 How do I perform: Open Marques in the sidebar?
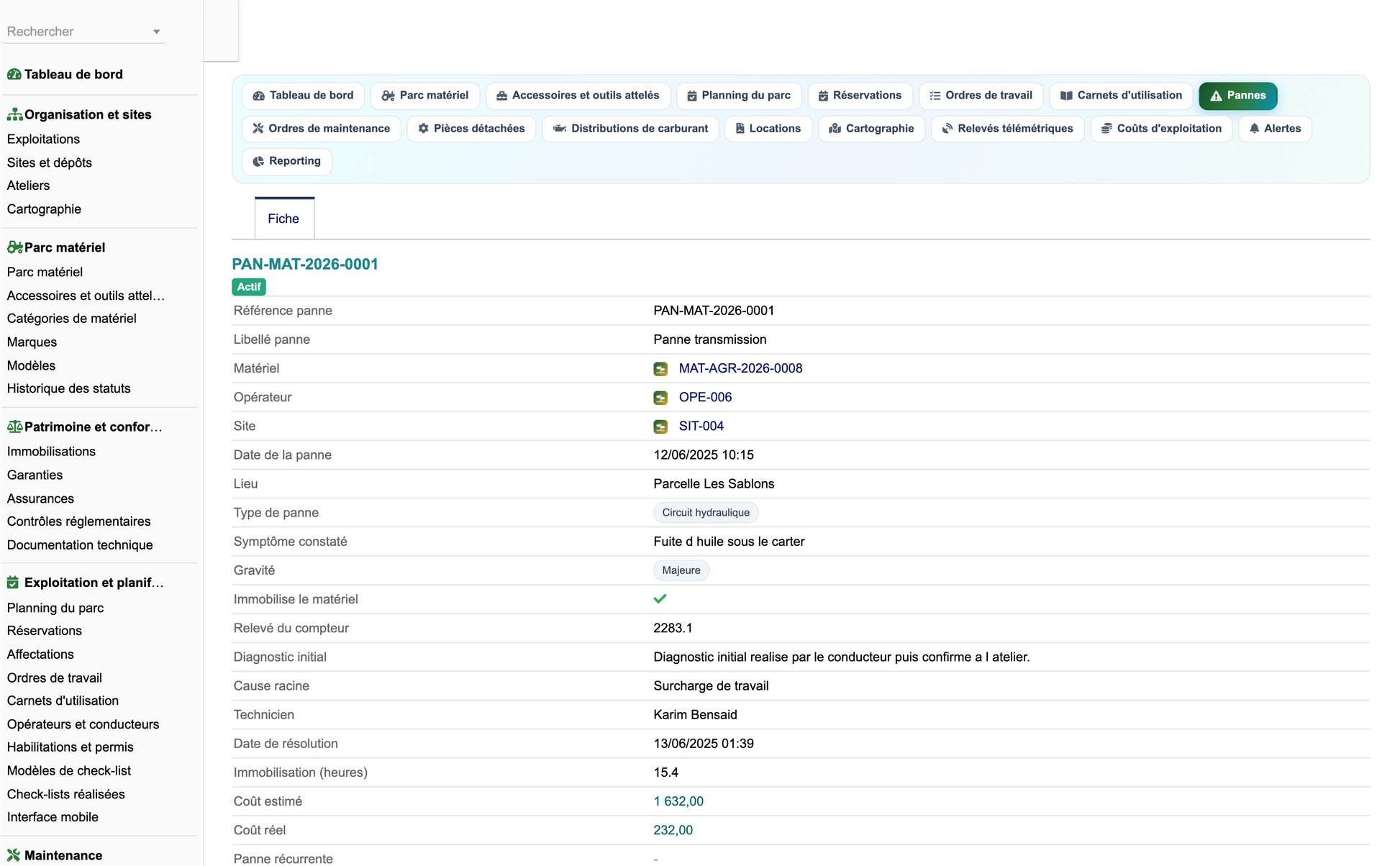[x=32, y=342]
